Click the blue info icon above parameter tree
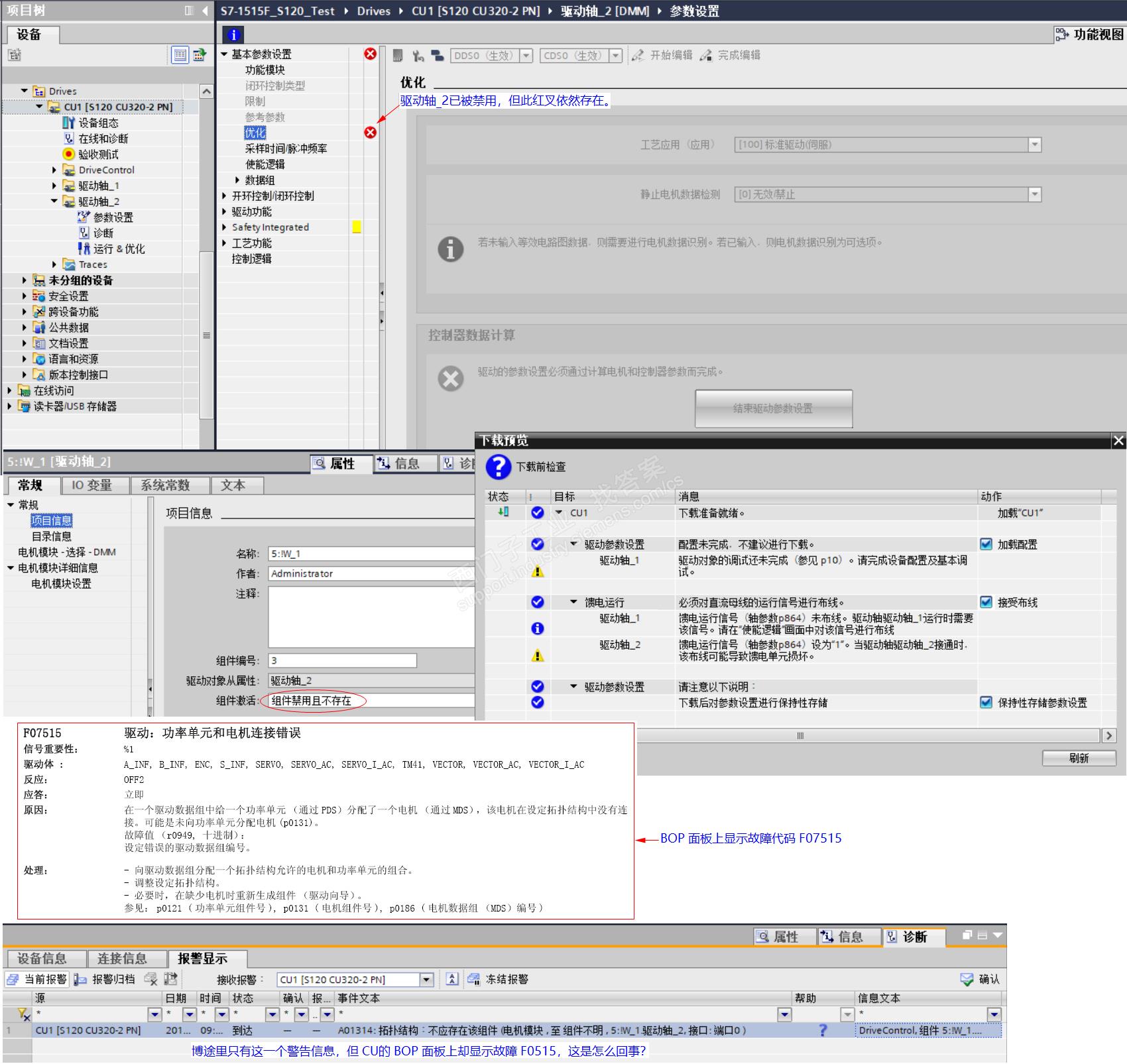1127x1064 pixels. pos(233,34)
